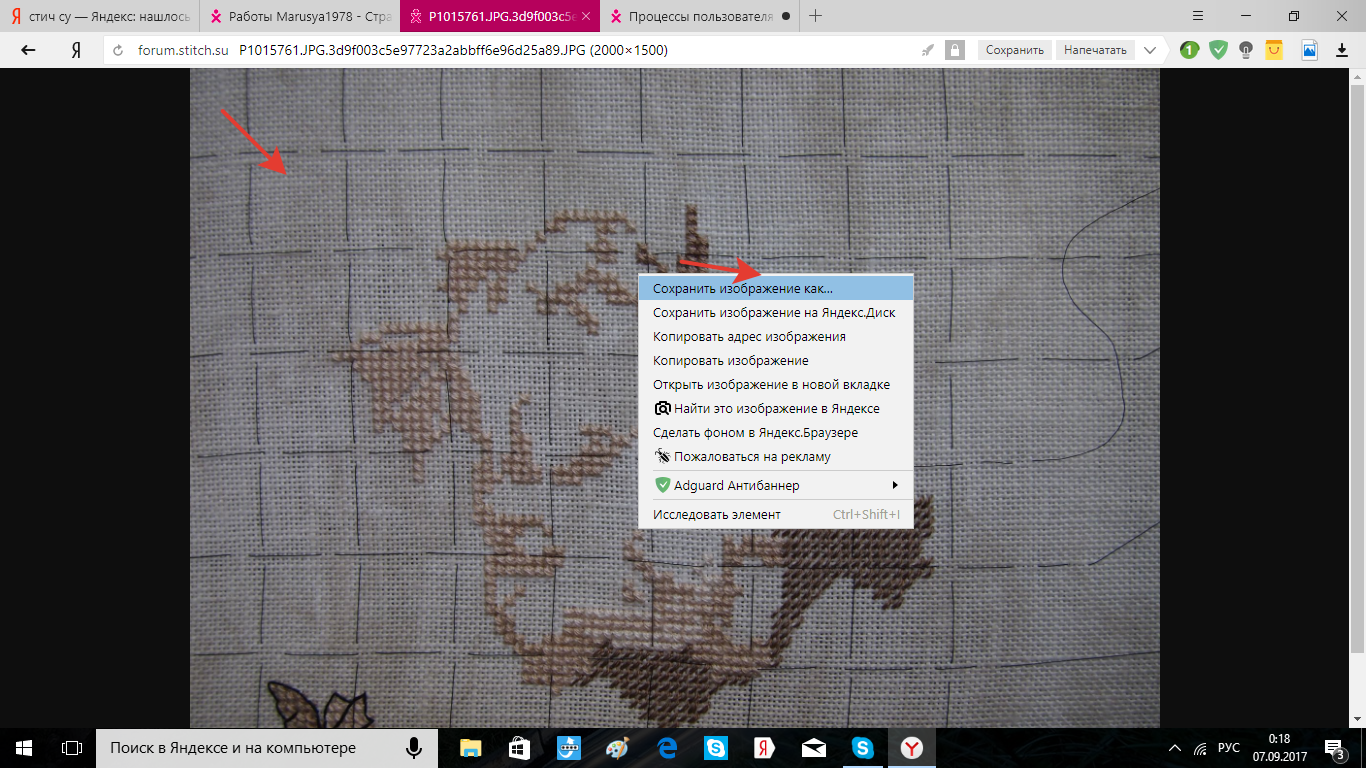The image size is (1366, 768).
Task: Open the downloads arrow icon
Action: 1341,50
